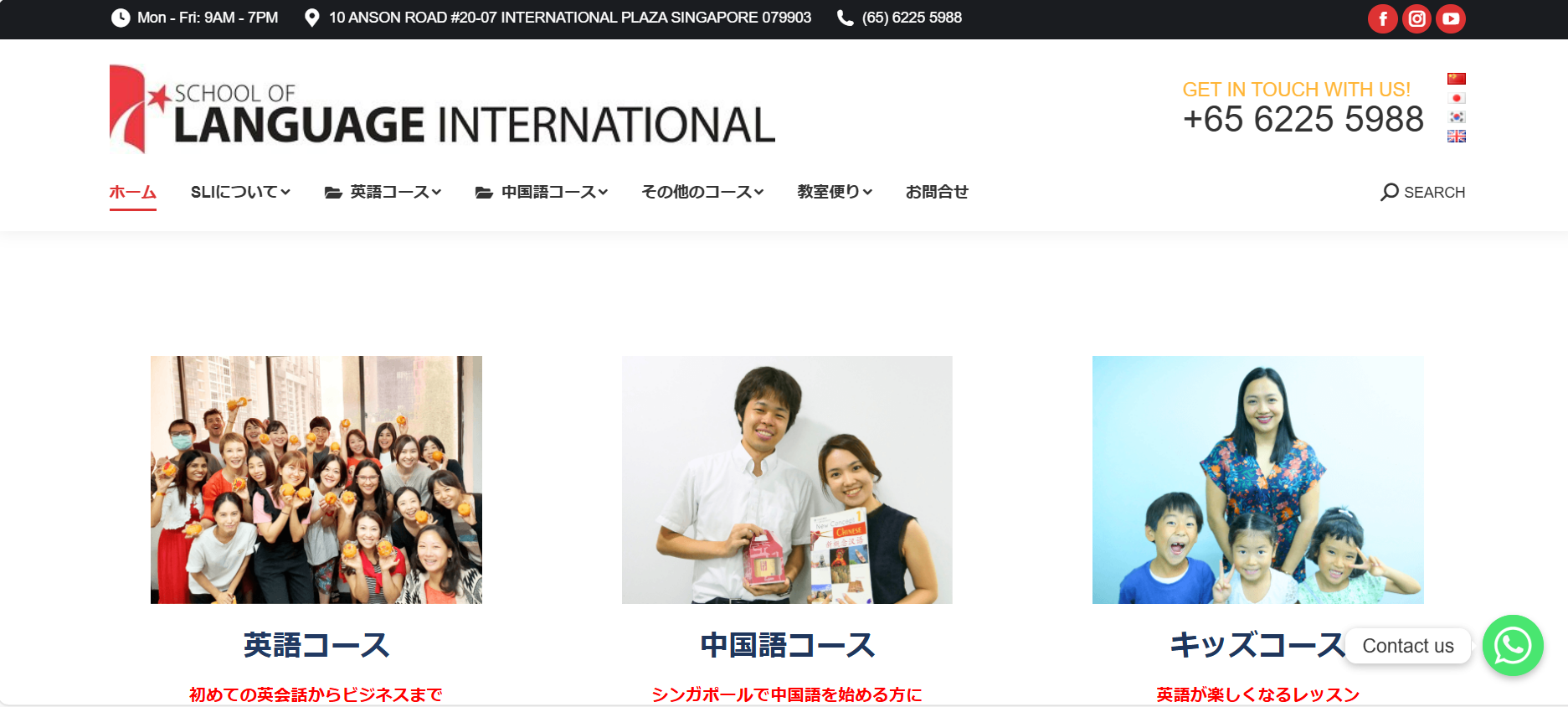The width and height of the screenshot is (1568, 707).
Task: Switch language via the Chinese flag
Action: pyautogui.click(x=1456, y=79)
